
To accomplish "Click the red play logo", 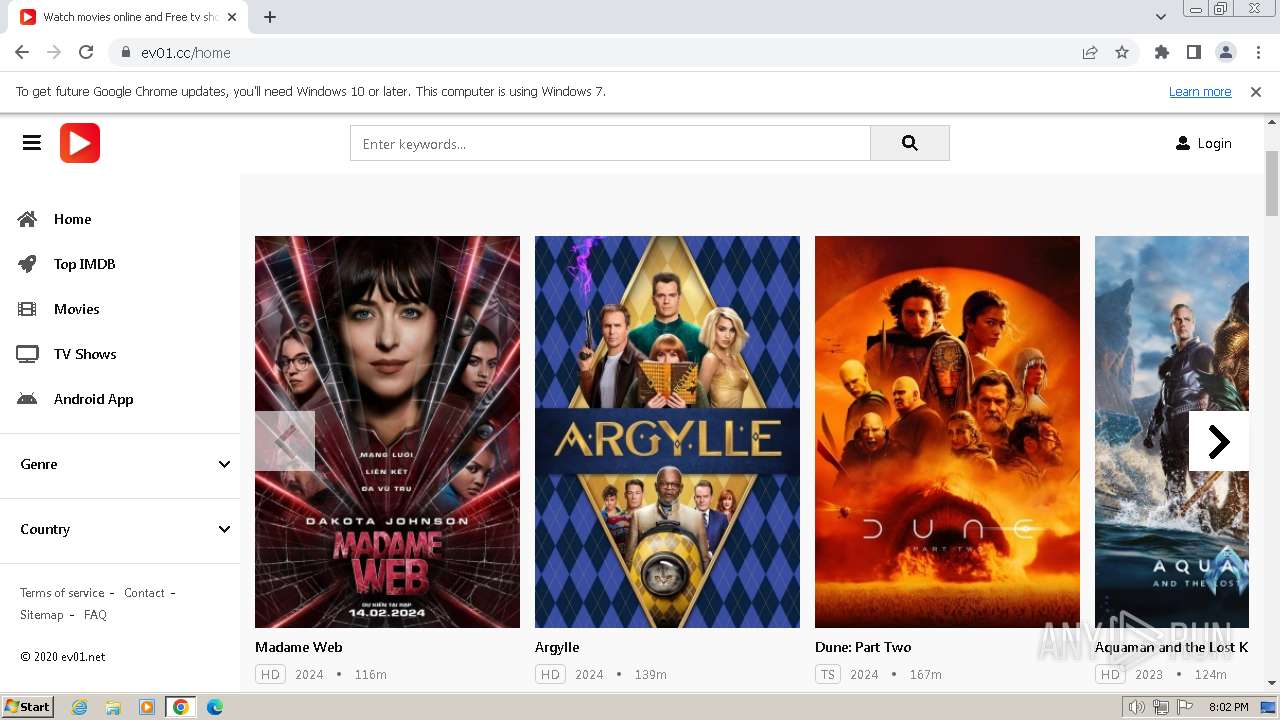I will (x=80, y=143).
